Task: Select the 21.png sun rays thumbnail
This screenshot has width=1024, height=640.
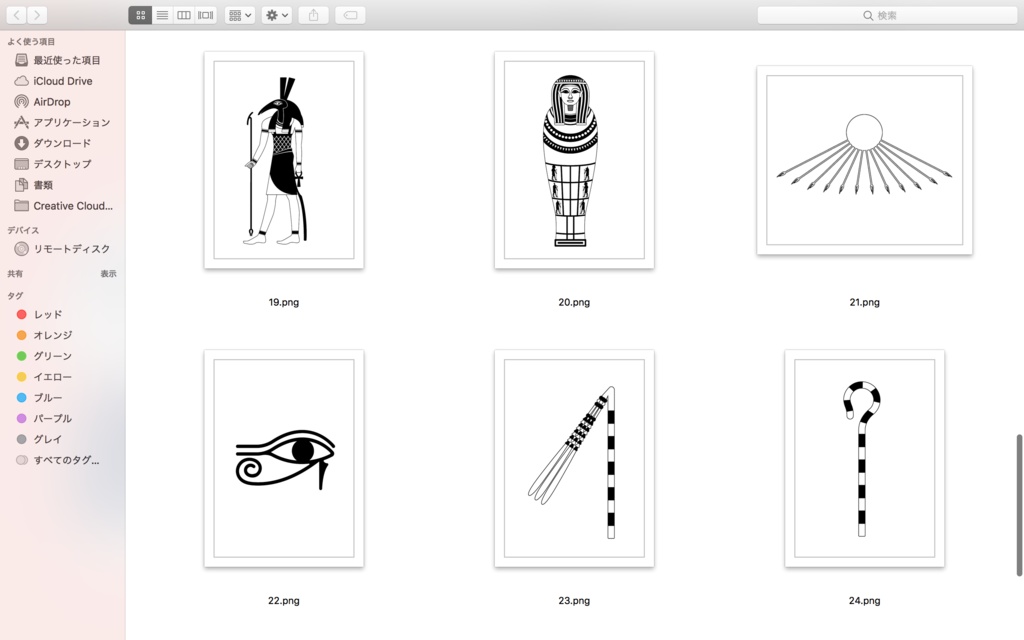Action: pyautogui.click(x=865, y=160)
